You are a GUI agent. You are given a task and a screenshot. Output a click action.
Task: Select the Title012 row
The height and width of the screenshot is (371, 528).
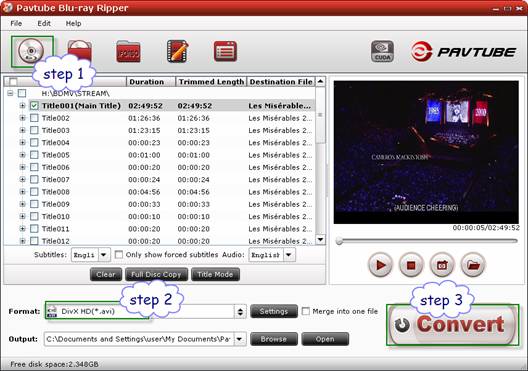pyautogui.click(x=160, y=241)
